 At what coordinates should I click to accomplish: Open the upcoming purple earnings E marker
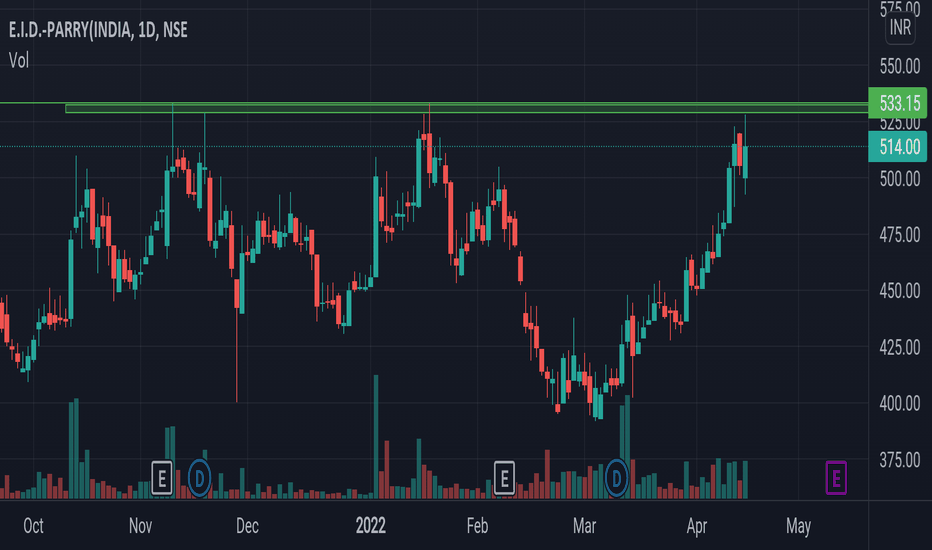(836, 478)
